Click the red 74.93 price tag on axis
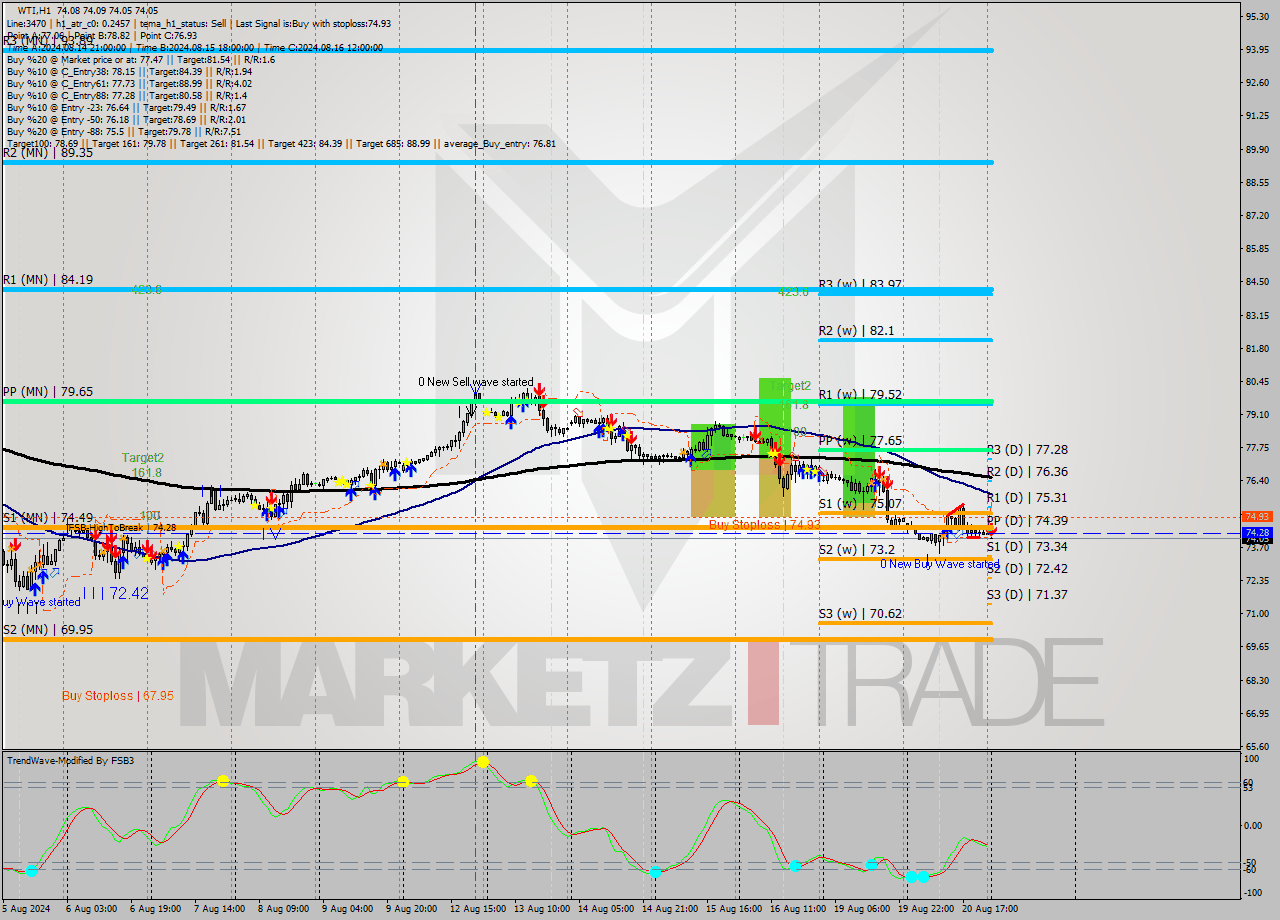Viewport: 1280px width, 920px height. click(x=1256, y=517)
